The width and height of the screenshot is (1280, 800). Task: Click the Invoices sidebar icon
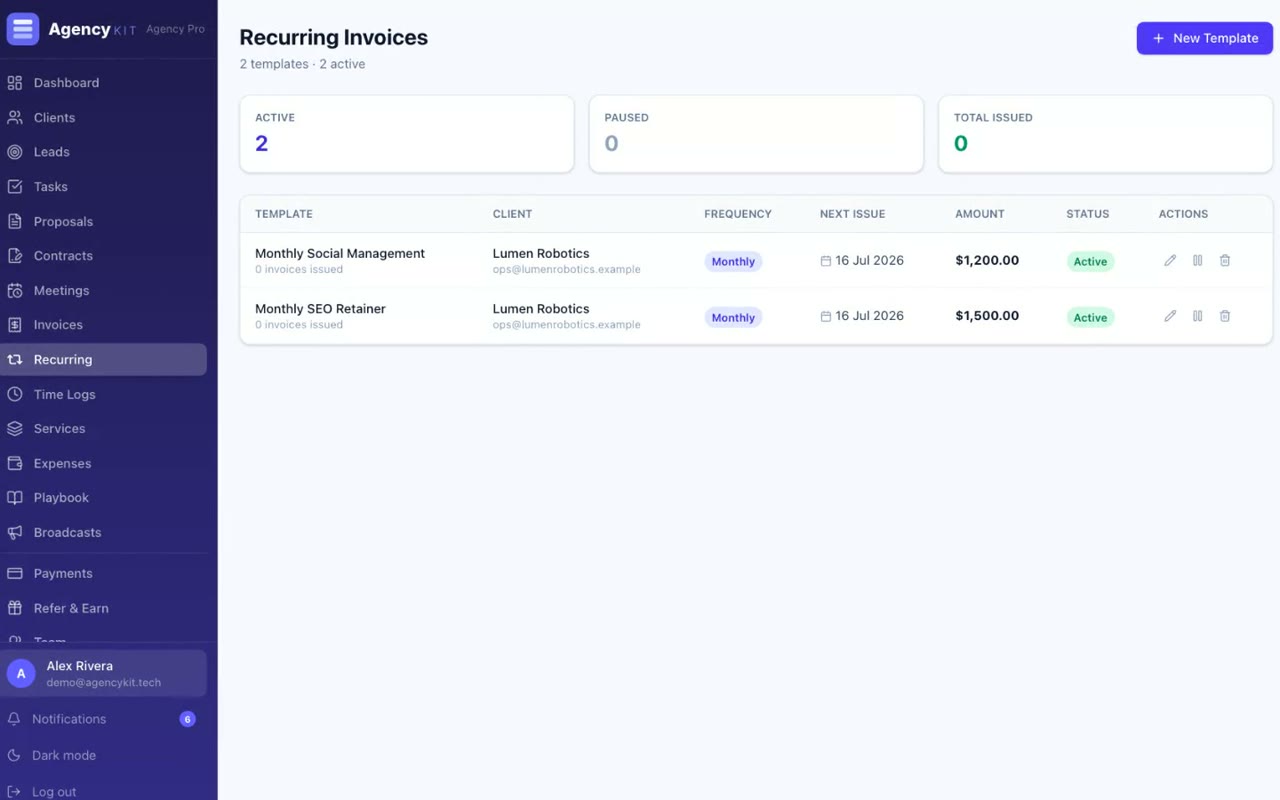point(15,325)
